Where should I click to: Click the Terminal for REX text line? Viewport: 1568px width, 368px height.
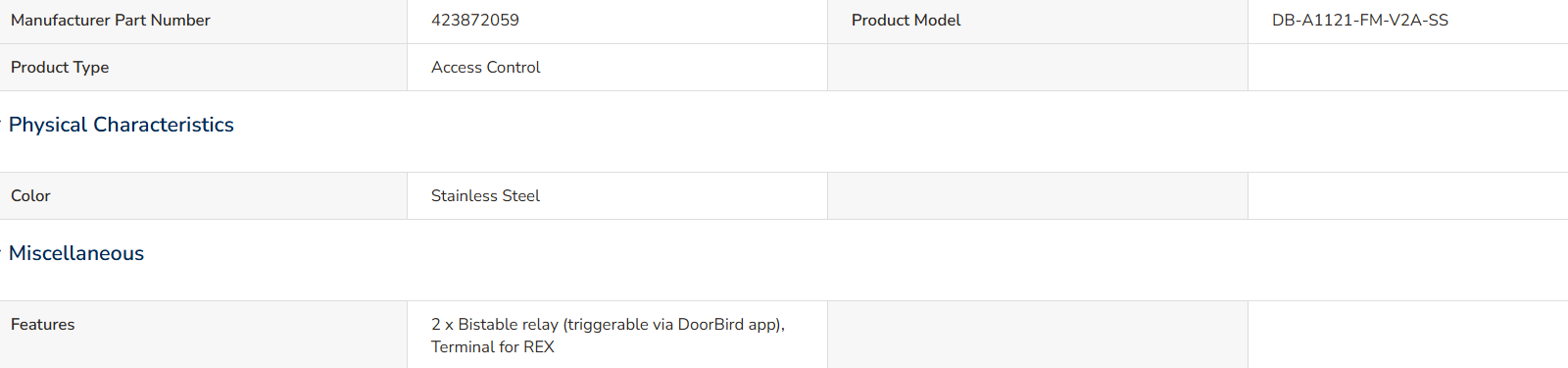493,346
